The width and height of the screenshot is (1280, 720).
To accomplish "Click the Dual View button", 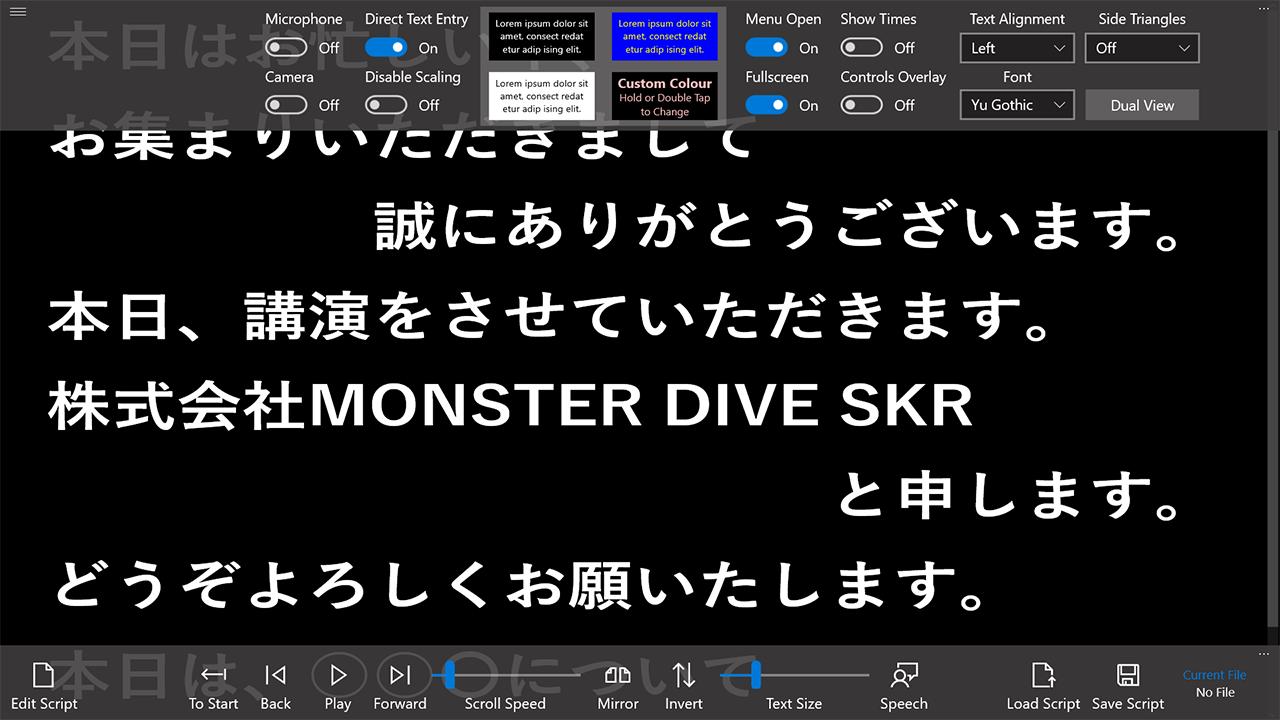I will (1142, 105).
